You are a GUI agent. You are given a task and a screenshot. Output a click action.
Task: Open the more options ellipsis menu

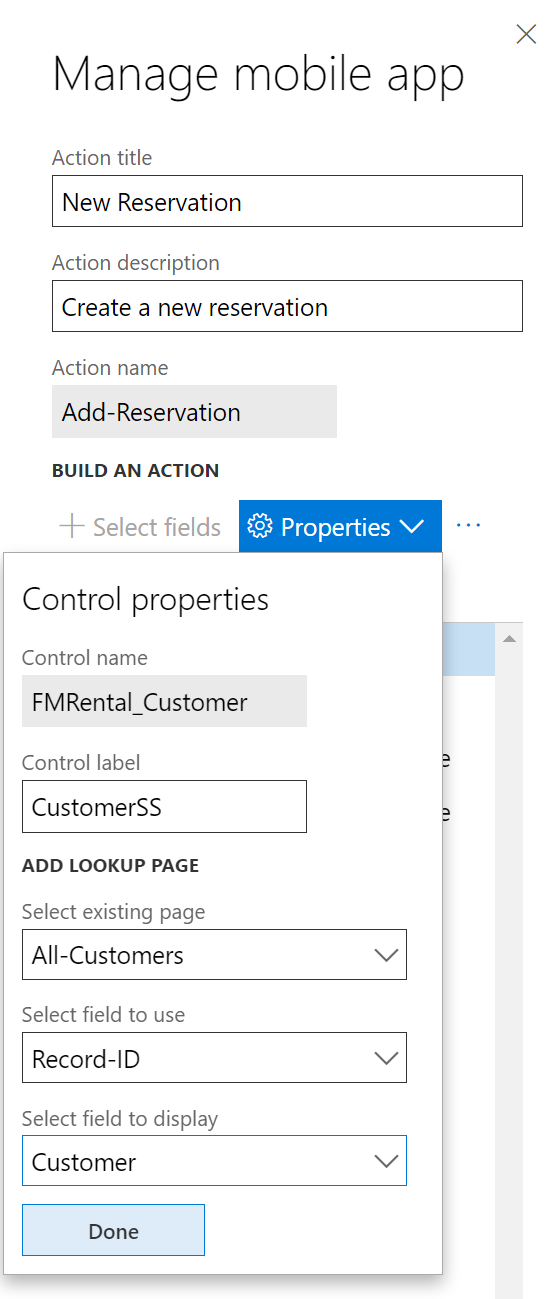468,526
